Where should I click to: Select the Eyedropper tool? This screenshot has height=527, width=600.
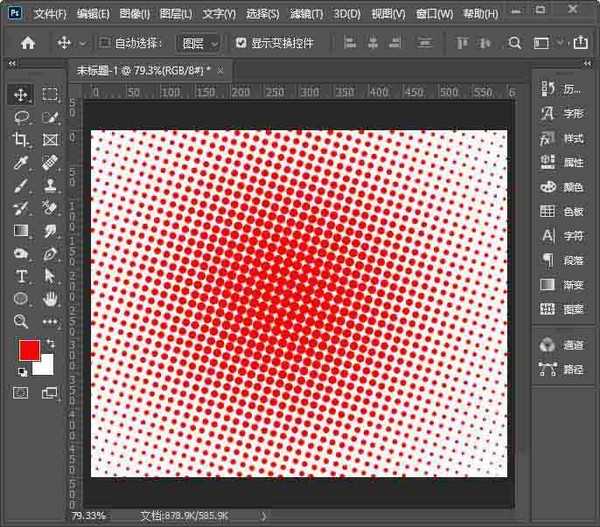21,163
